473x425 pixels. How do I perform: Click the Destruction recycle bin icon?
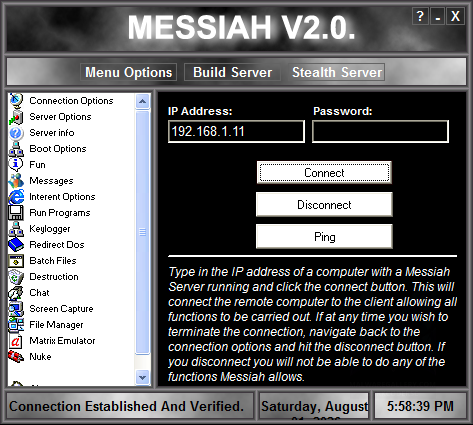point(16,277)
